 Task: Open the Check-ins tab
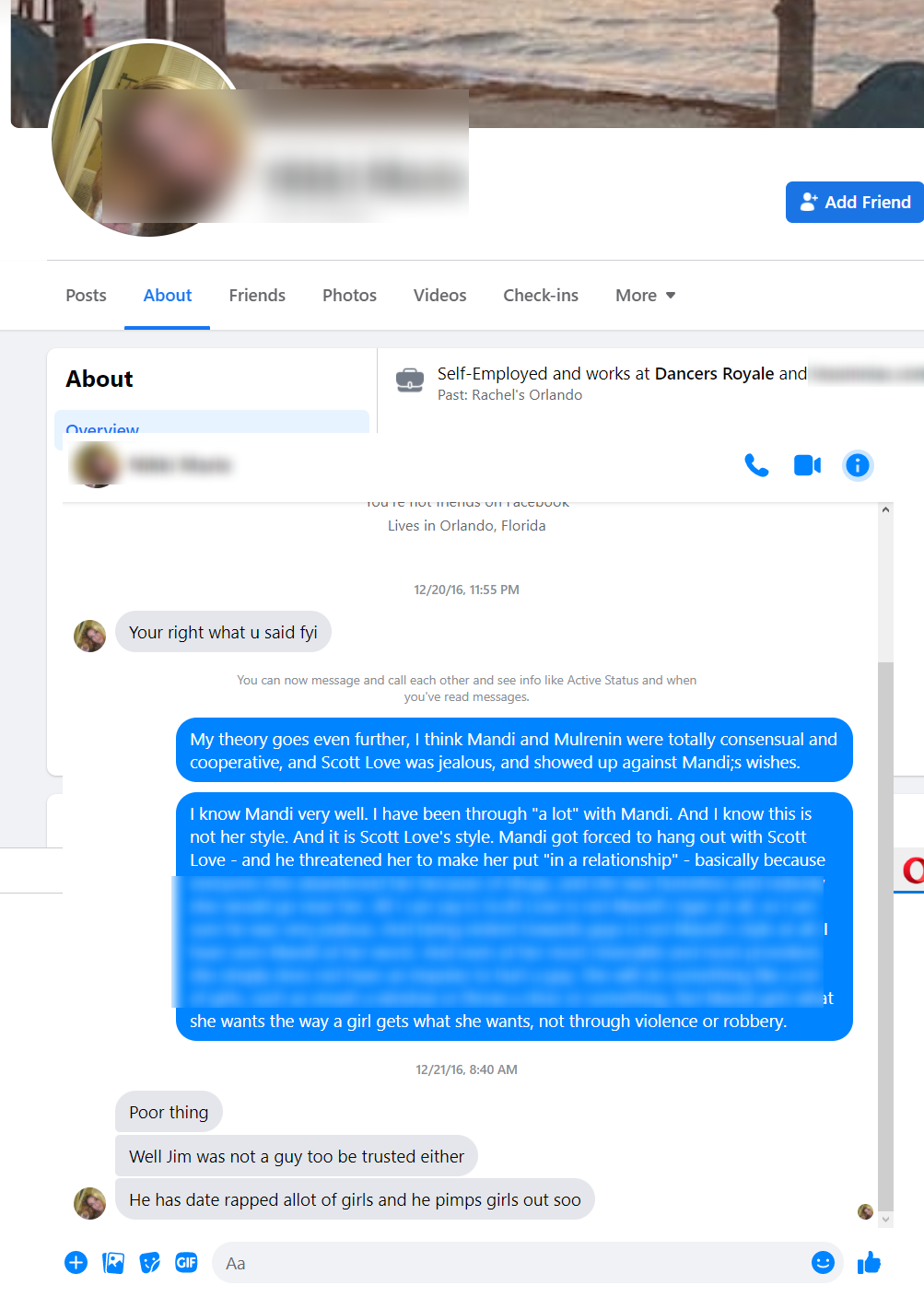pos(541,296)
